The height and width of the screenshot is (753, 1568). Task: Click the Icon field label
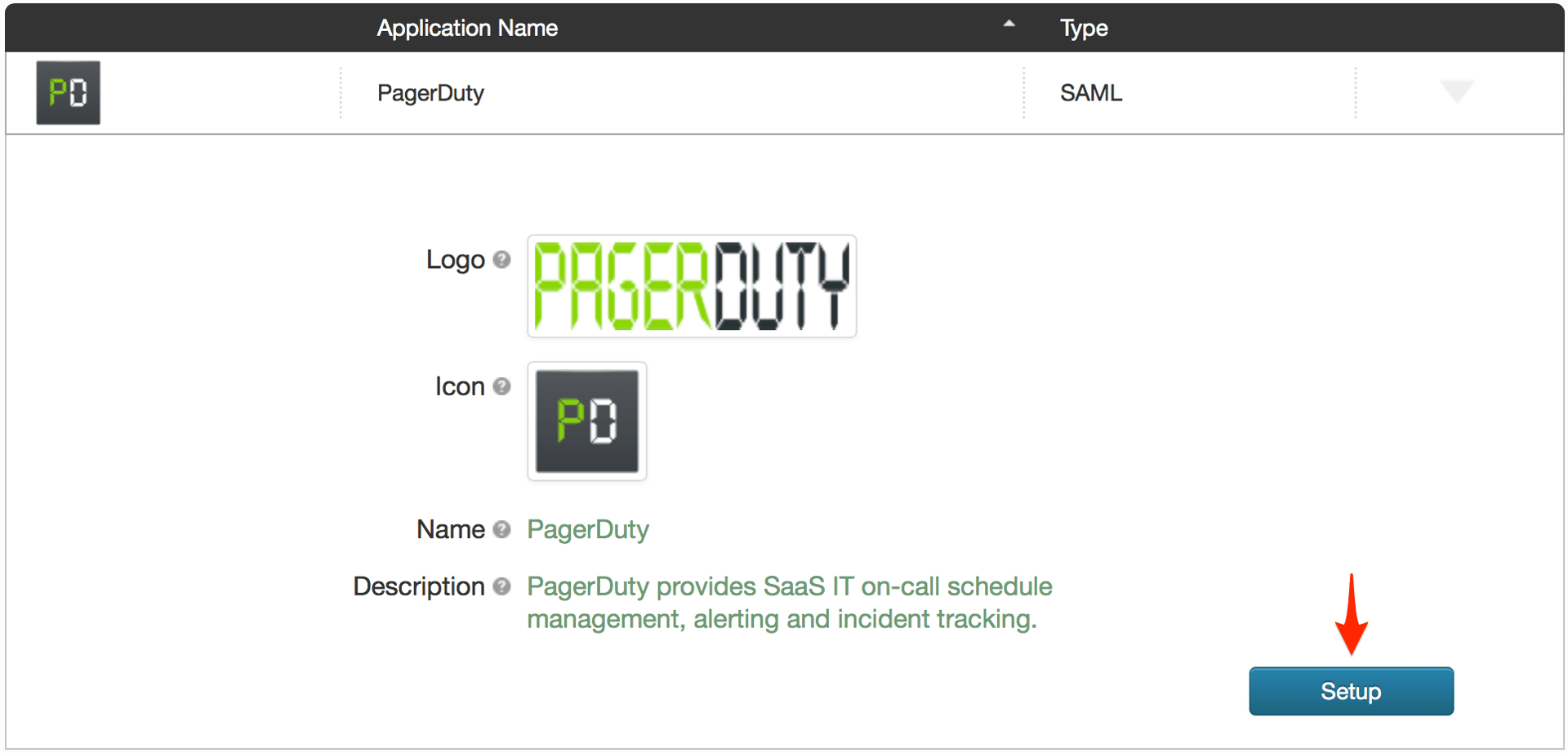pos(460,386)
